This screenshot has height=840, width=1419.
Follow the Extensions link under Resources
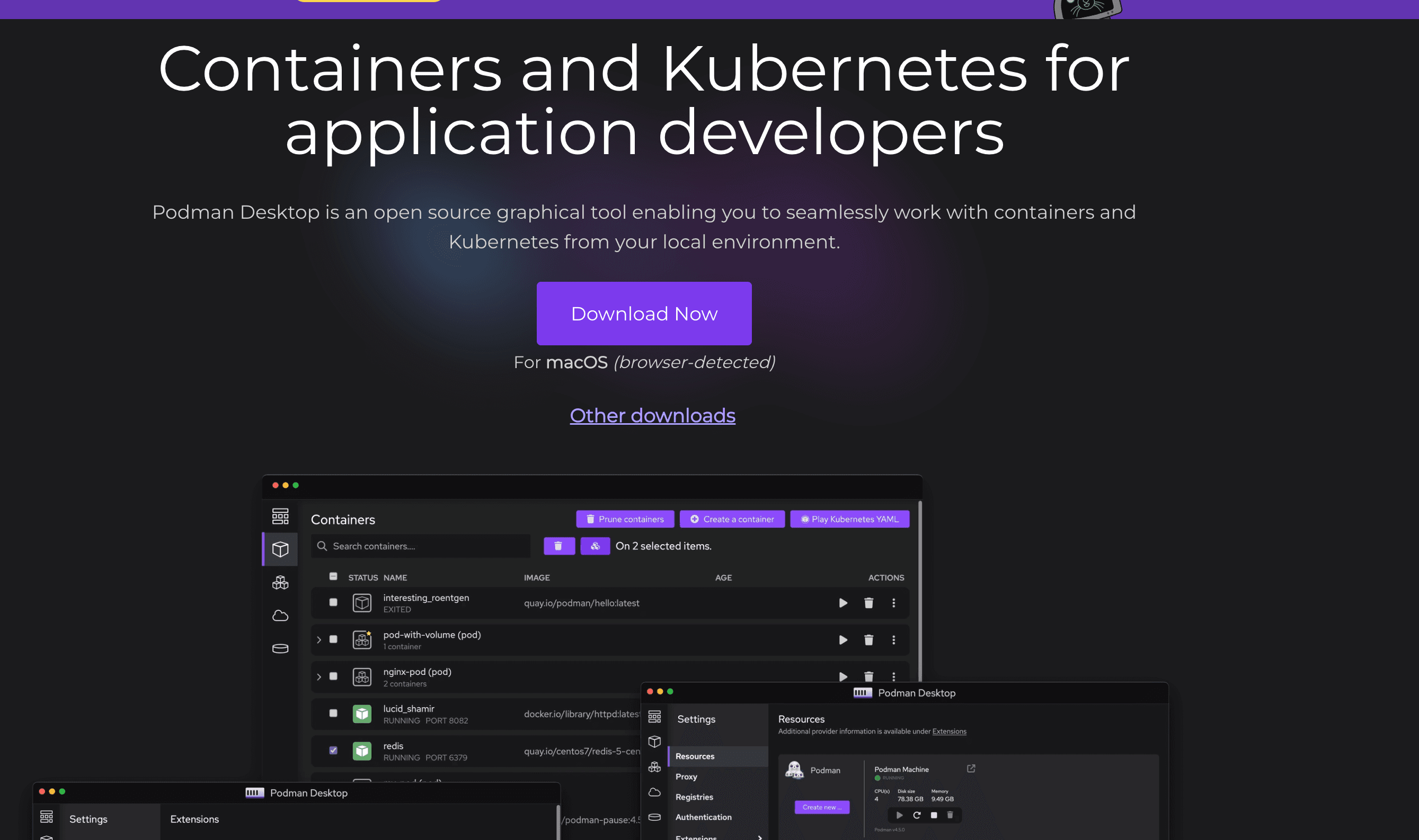[949, 731]
